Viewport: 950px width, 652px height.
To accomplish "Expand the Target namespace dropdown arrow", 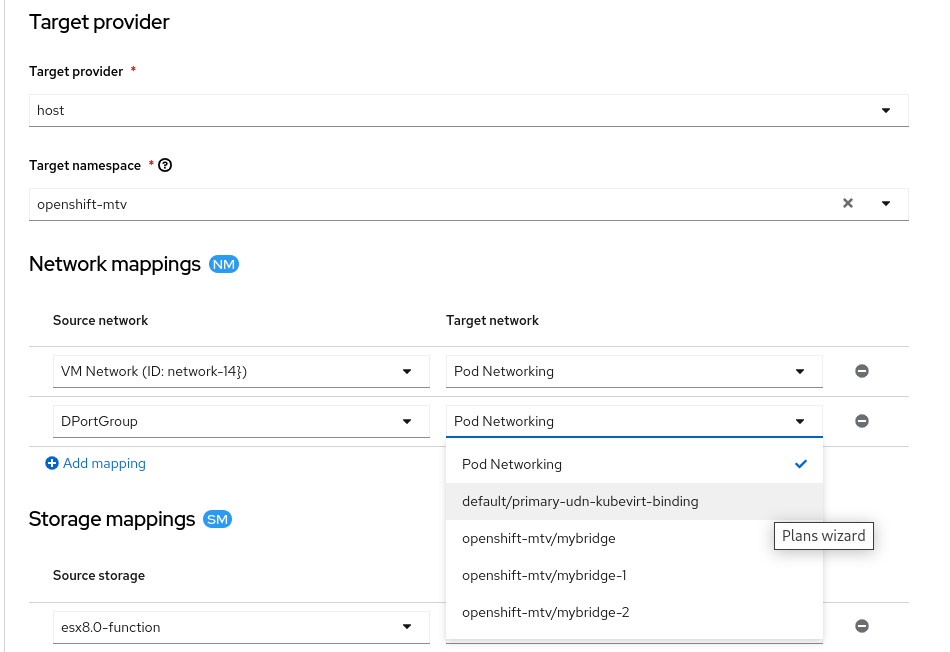I will click(x=886, y=203).
